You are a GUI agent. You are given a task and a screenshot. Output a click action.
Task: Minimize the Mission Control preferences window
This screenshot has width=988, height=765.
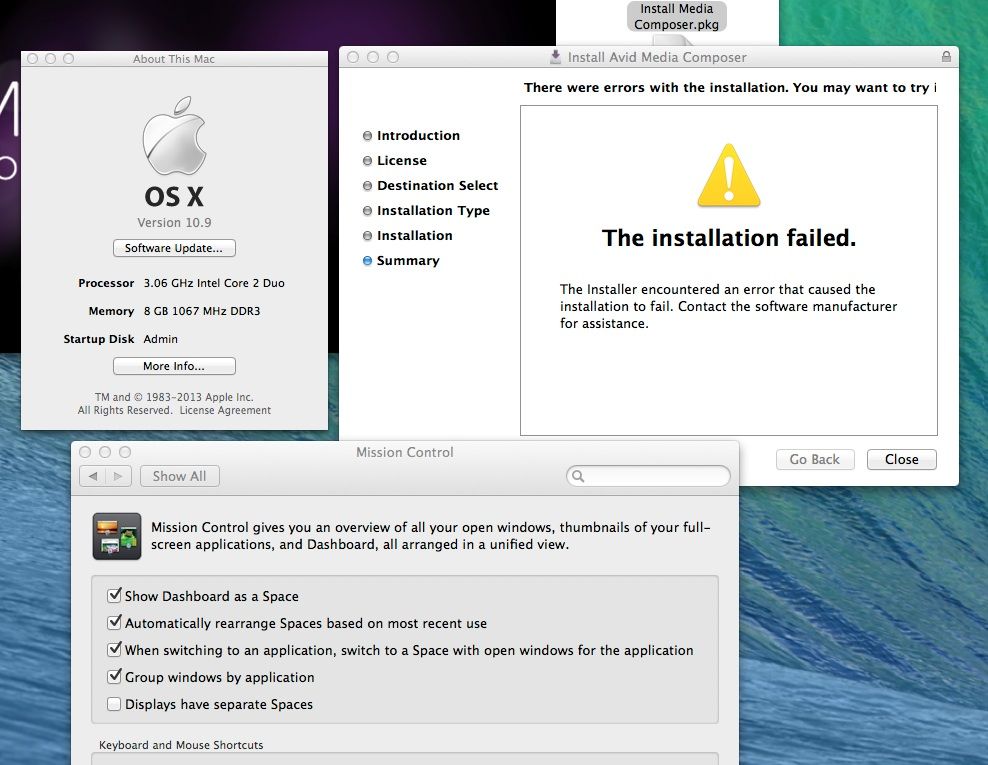(x=105, y=452)
